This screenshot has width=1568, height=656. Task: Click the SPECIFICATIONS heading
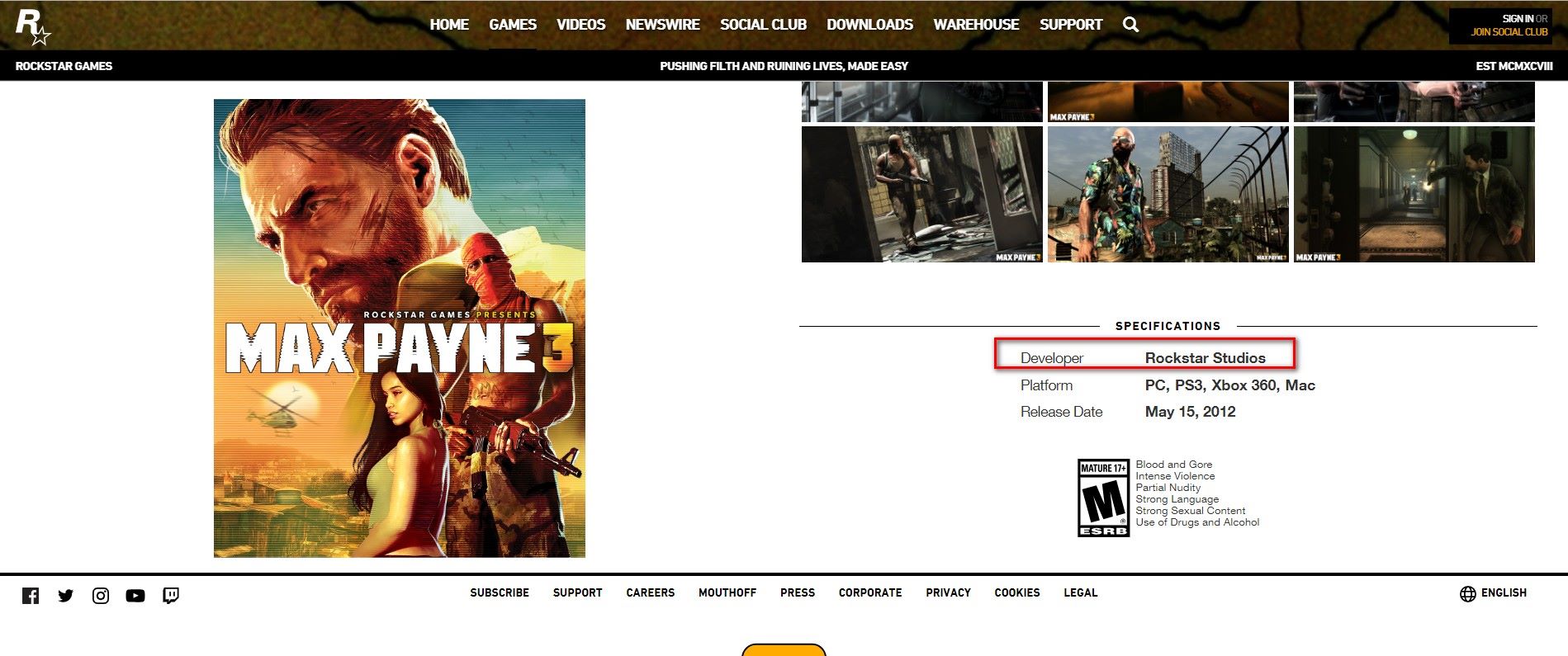(1168, 326)
